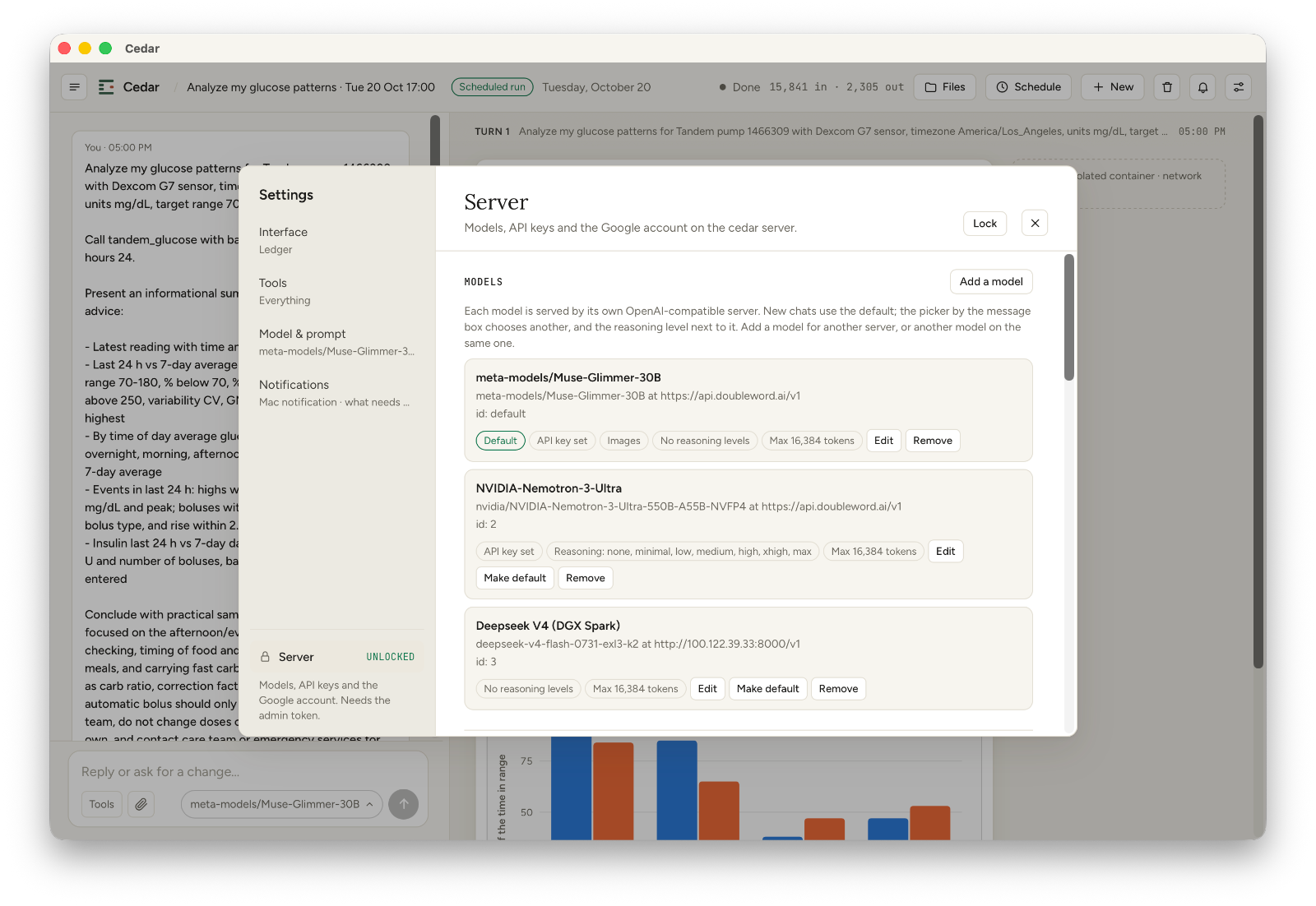Lock the server settings
1316x906 pixels.
point(985,224)
